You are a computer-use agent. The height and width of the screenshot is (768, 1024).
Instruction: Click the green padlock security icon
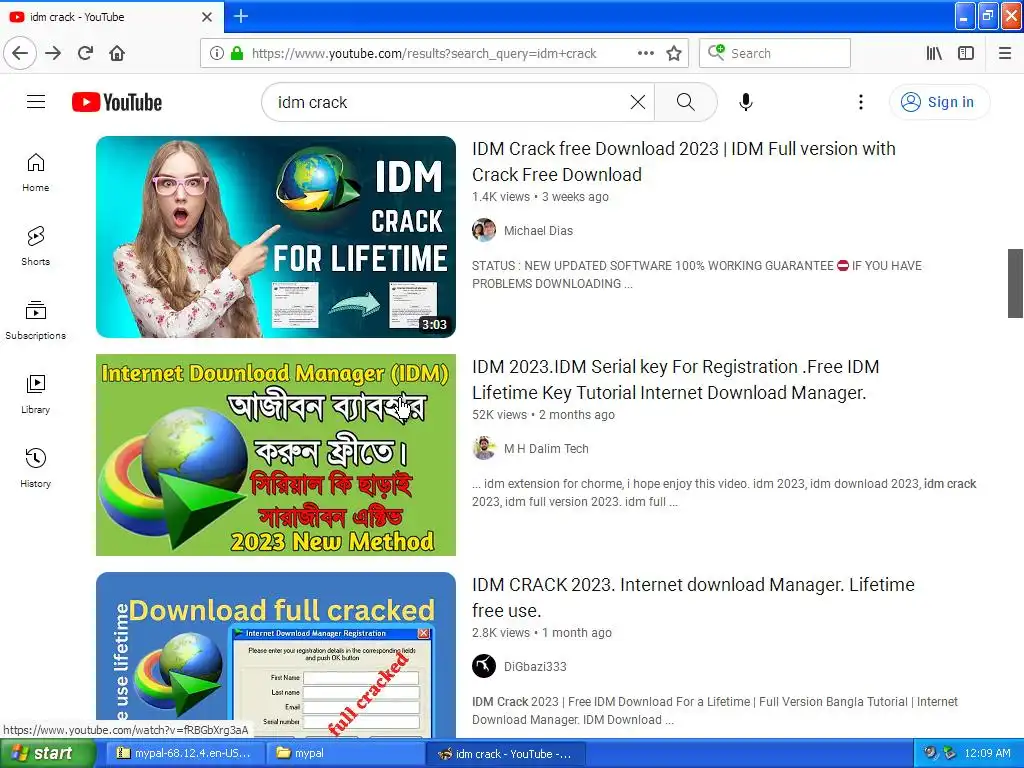(x=237, y=54)
